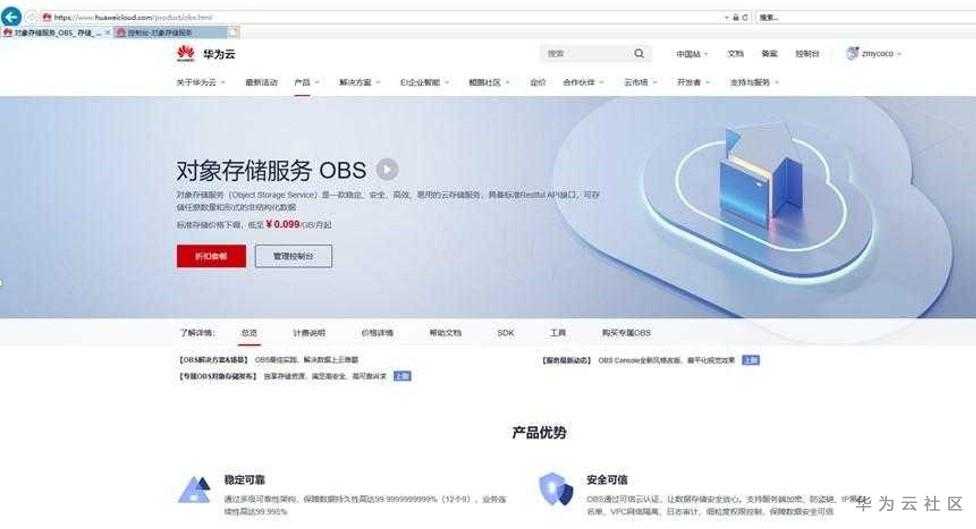Expand the 支持与服务 menu
This screenshot has width=976, height=529.
click(754, 82)
